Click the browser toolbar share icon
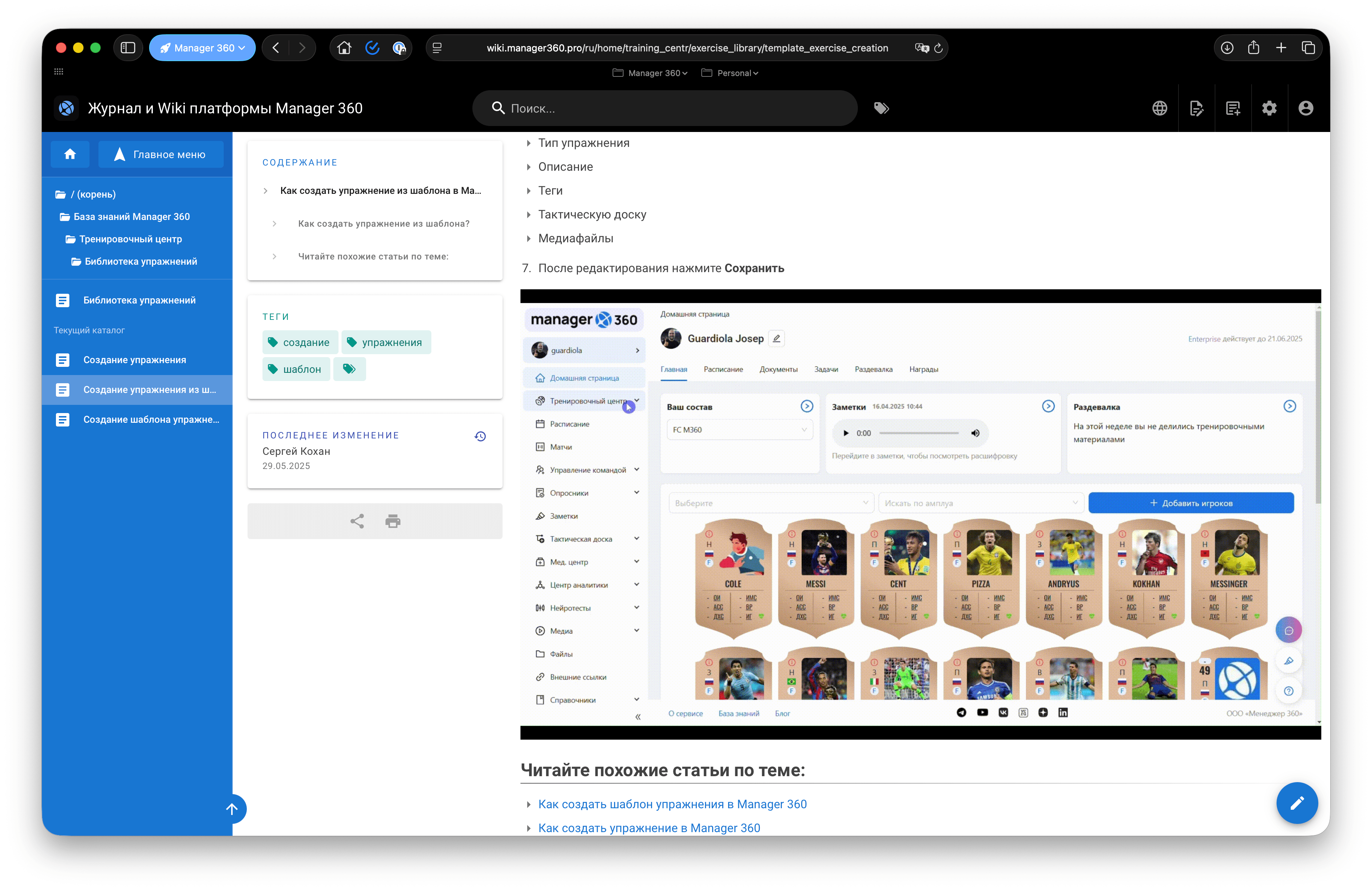The image size is (1372, 891). 1254,48
